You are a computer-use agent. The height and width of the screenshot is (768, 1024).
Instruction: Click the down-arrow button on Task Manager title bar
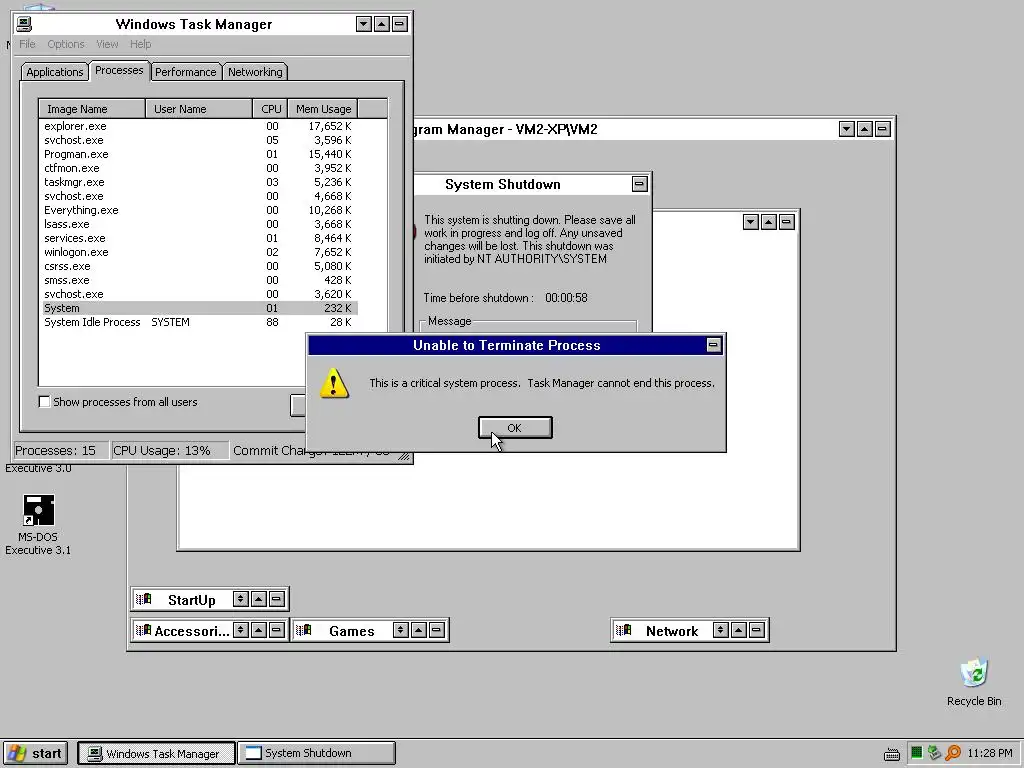point(364,24)
